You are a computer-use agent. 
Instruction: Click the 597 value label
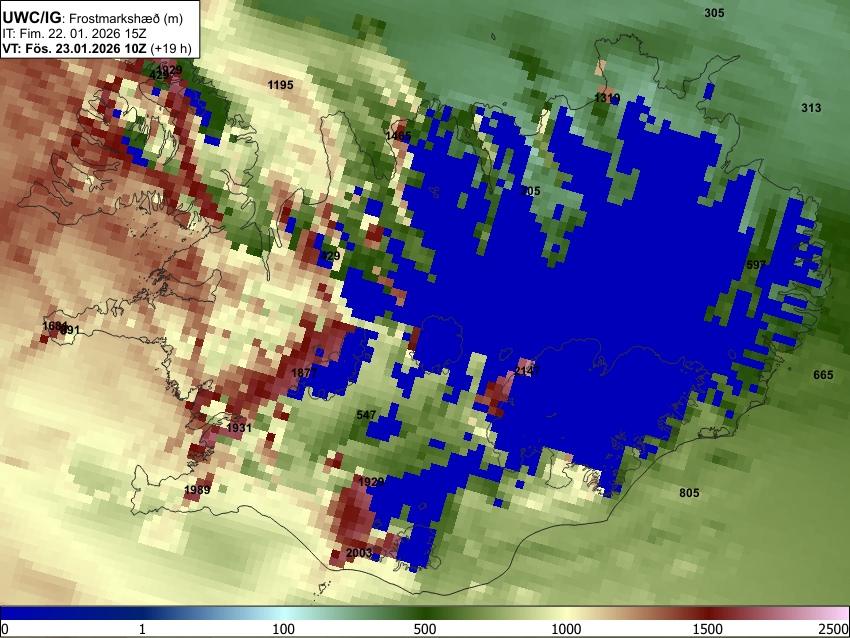point(756,265)
